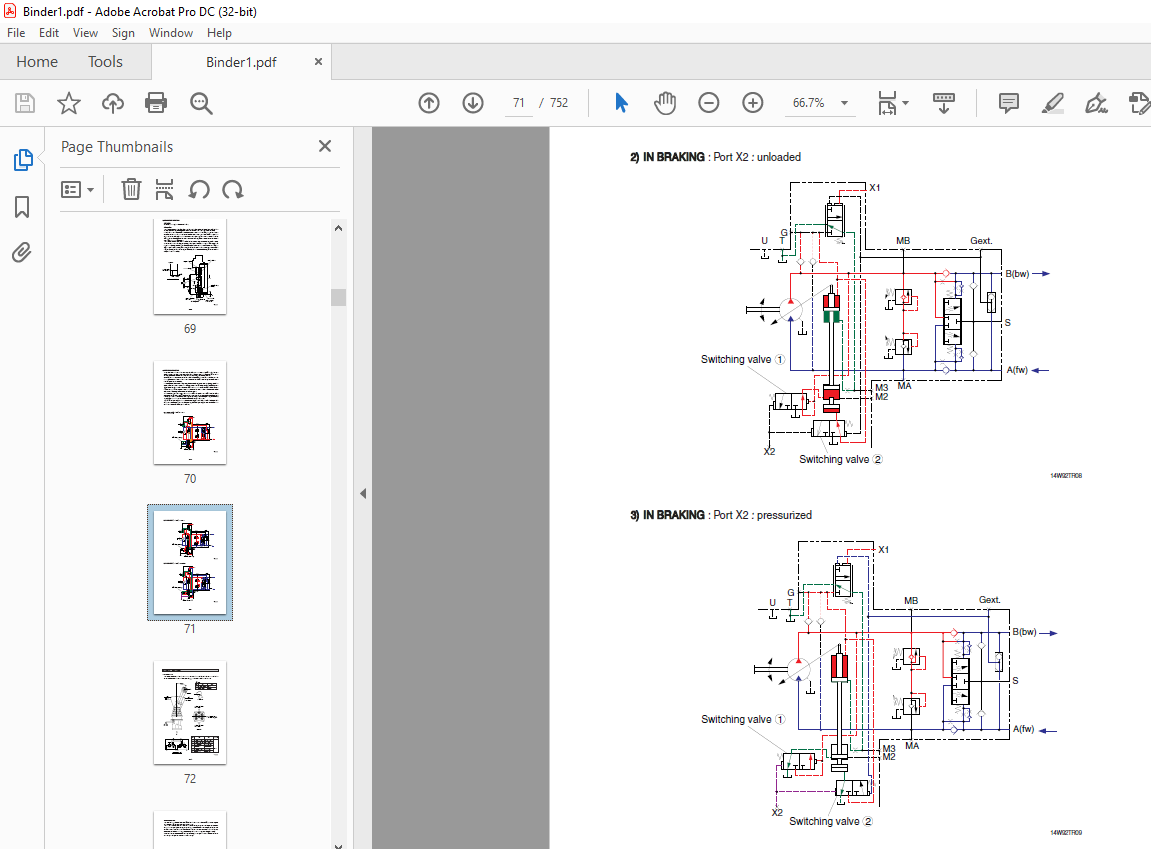Switch to the Home tab

37,62
